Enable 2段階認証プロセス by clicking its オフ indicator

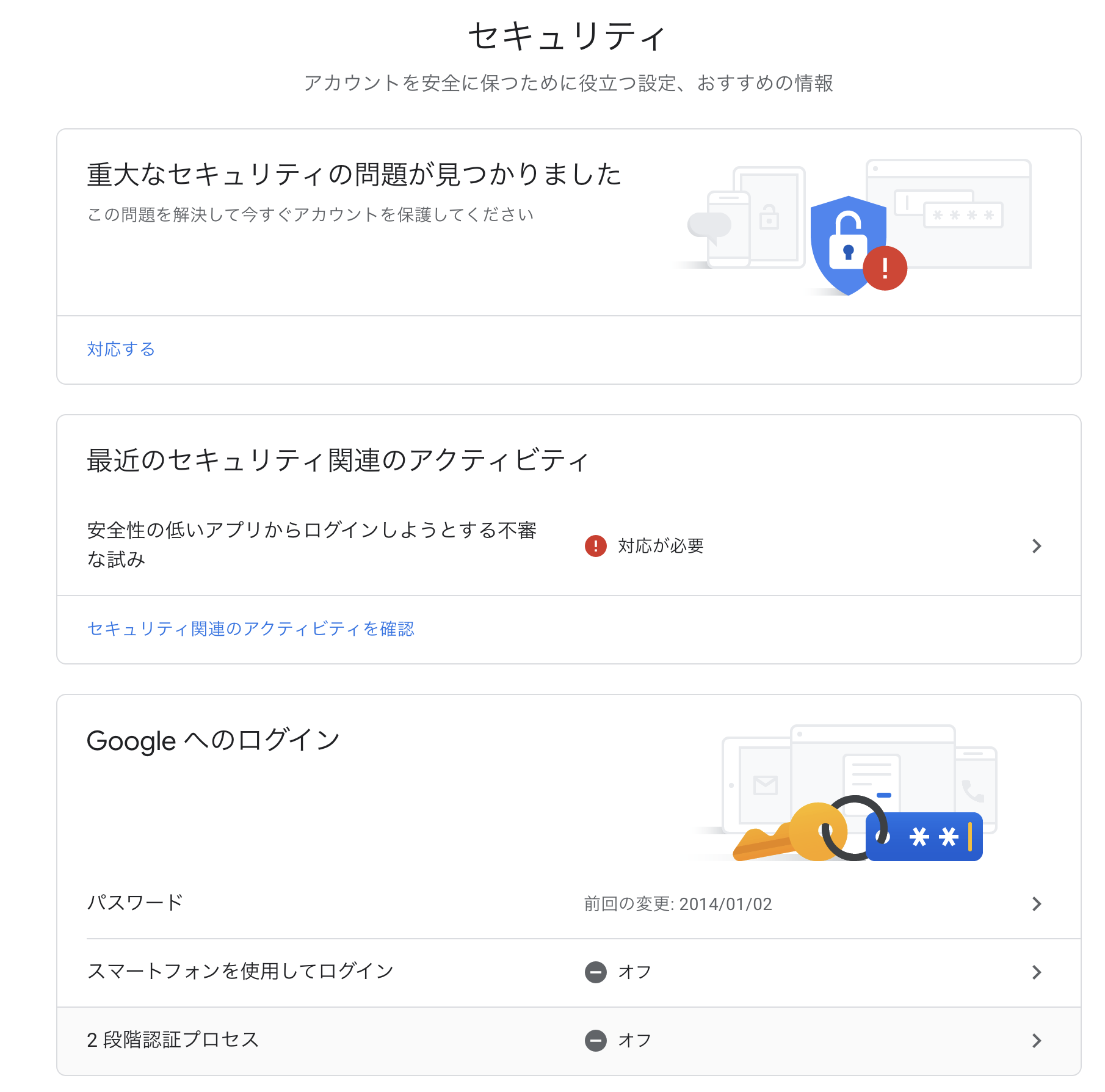click(596, 1041)
